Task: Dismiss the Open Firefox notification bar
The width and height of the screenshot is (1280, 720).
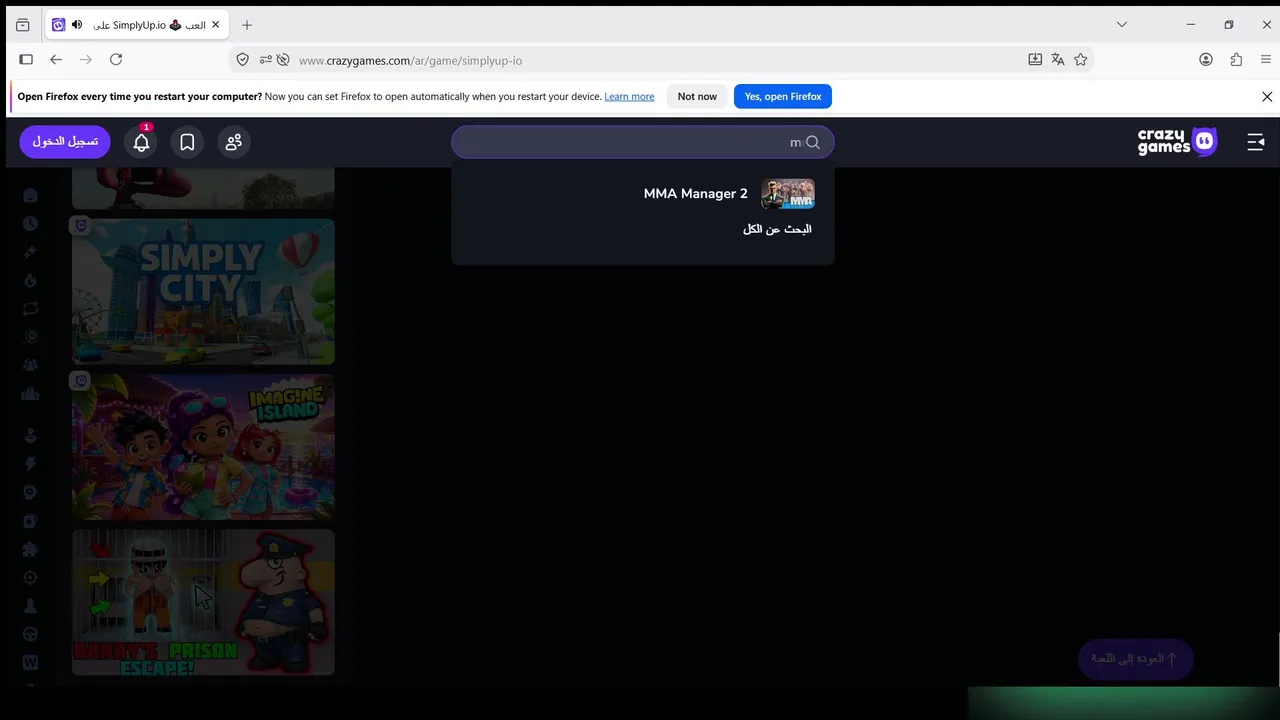Action: coord(1267,97)
